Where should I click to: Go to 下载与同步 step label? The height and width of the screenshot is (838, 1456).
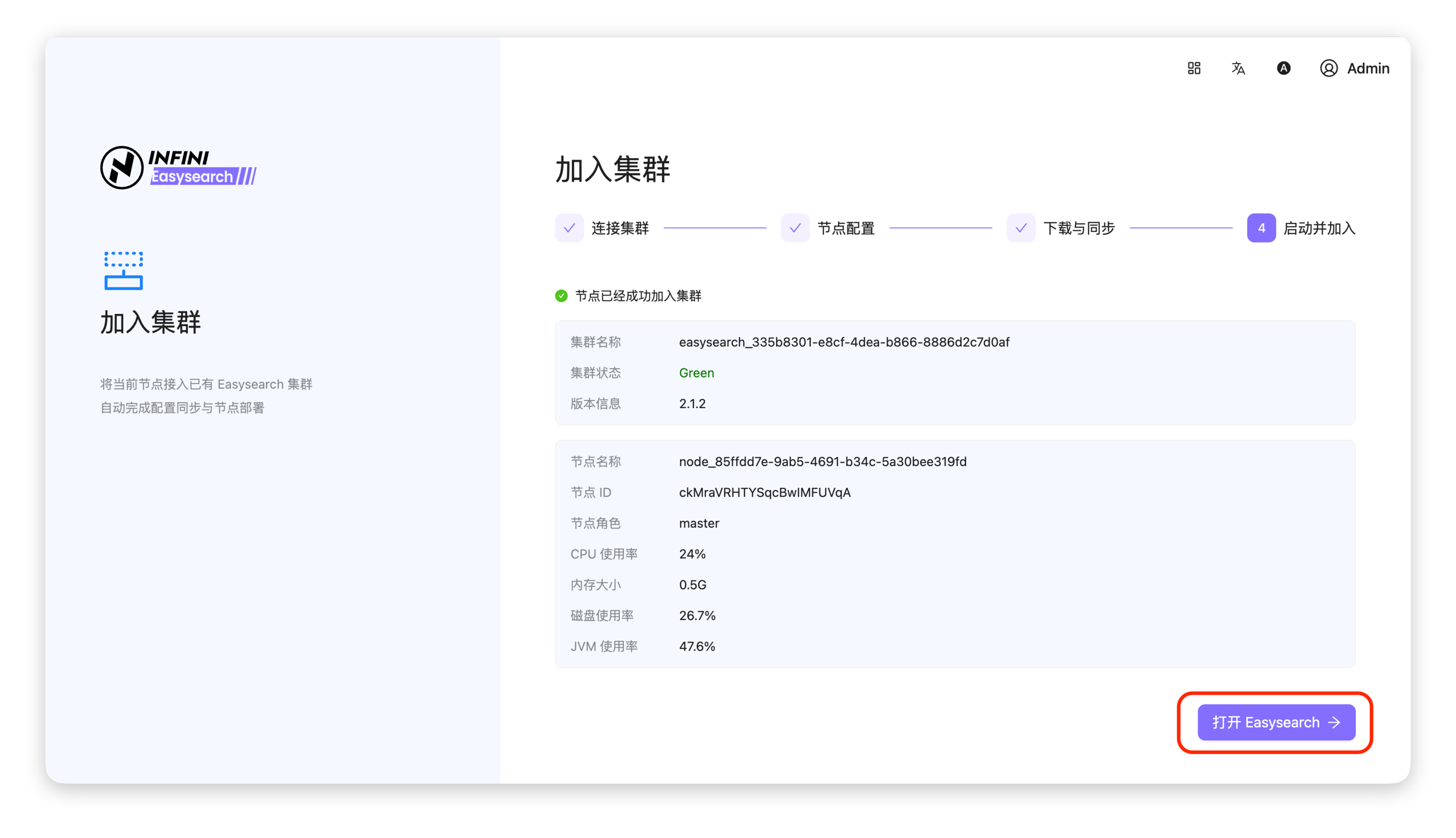click(x=1078, y=228)
